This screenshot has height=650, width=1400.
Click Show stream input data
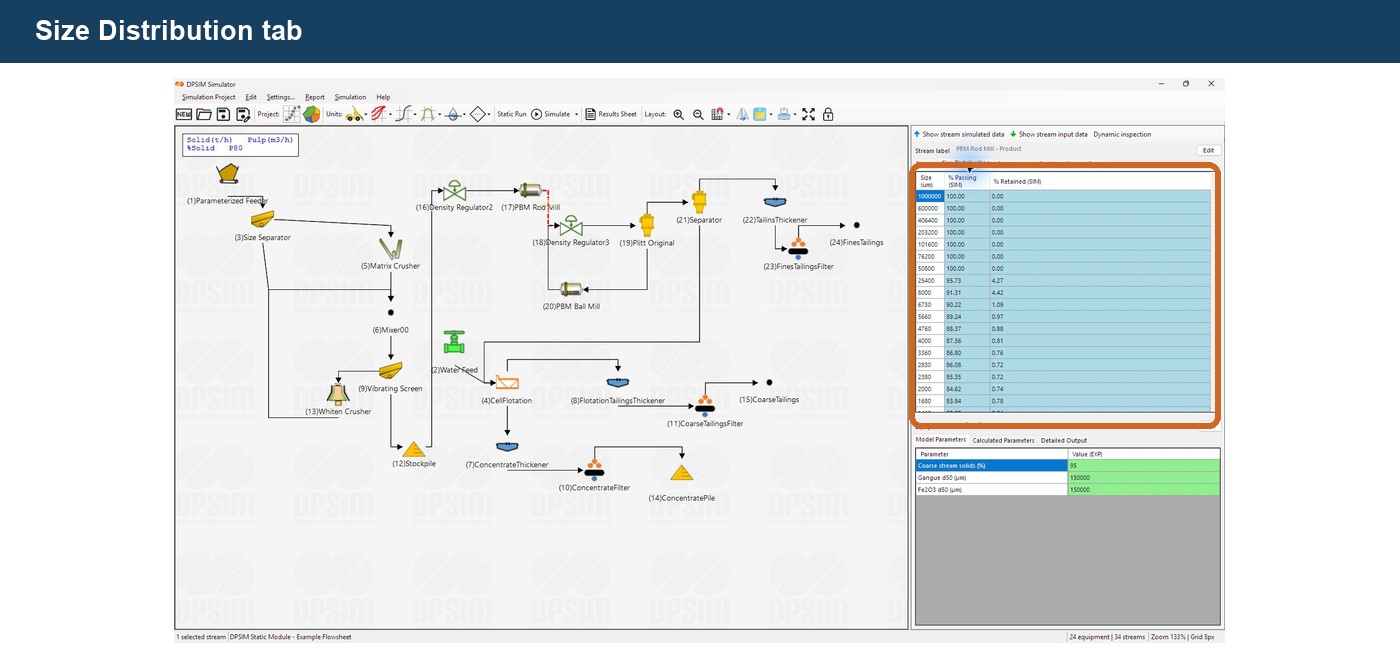coord(1049,134)
